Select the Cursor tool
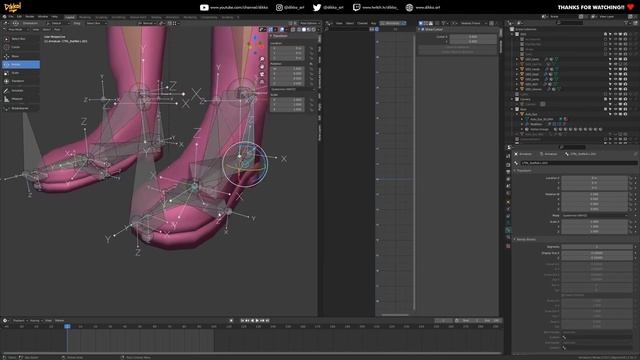The image size is (640, 360). 21,47
